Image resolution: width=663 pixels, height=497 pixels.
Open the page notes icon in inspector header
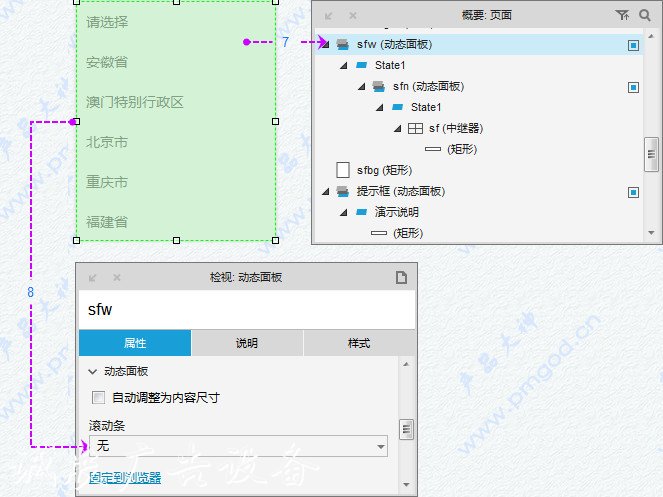[x=401, y=277]
